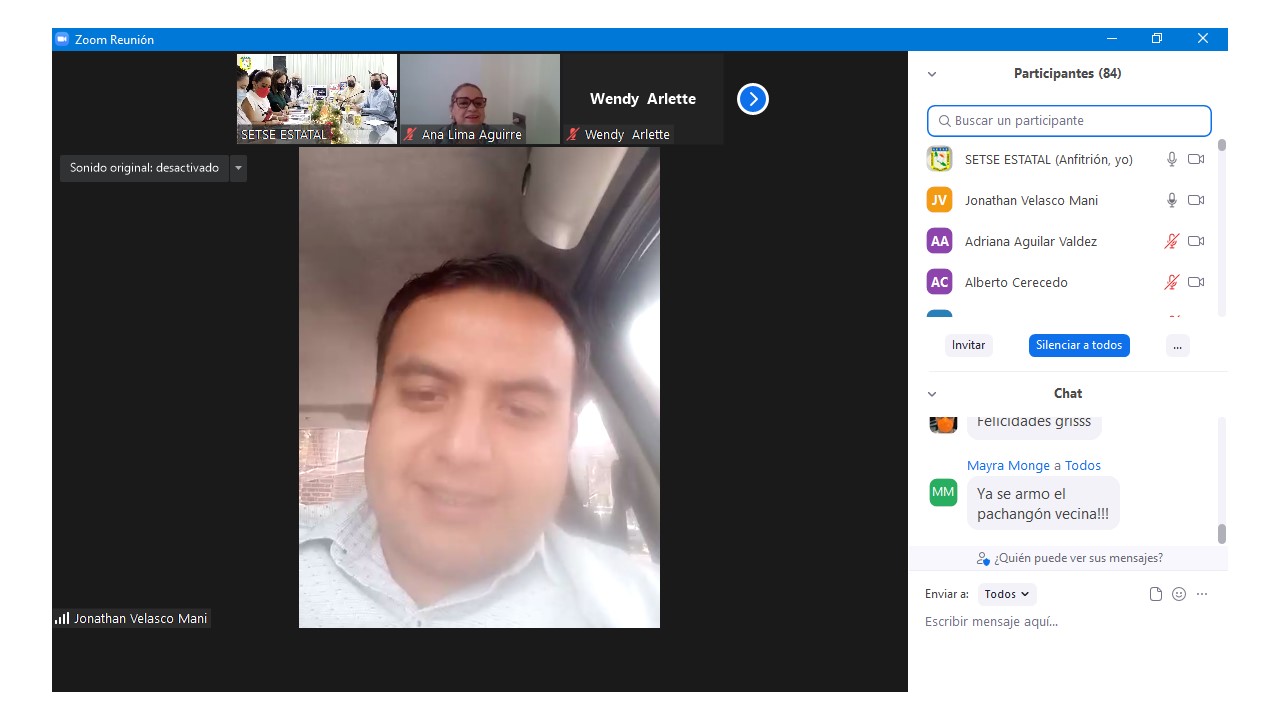Focus the Buscar un participante search field

point(1069,121)
